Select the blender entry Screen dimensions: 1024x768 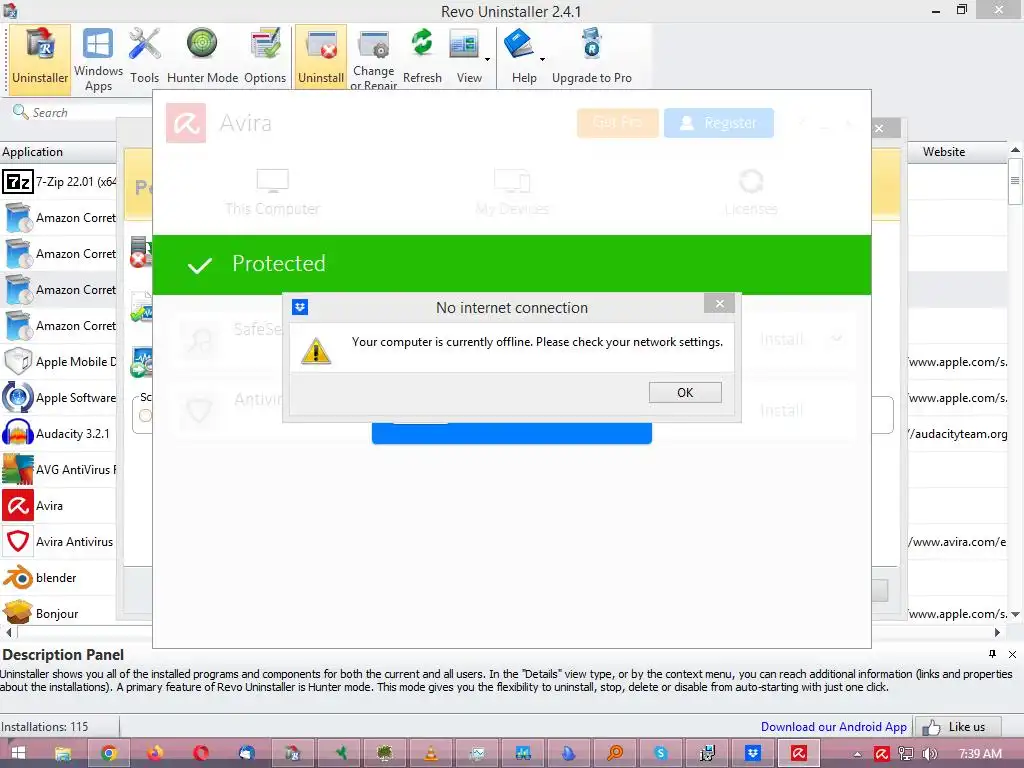point(59,577)
